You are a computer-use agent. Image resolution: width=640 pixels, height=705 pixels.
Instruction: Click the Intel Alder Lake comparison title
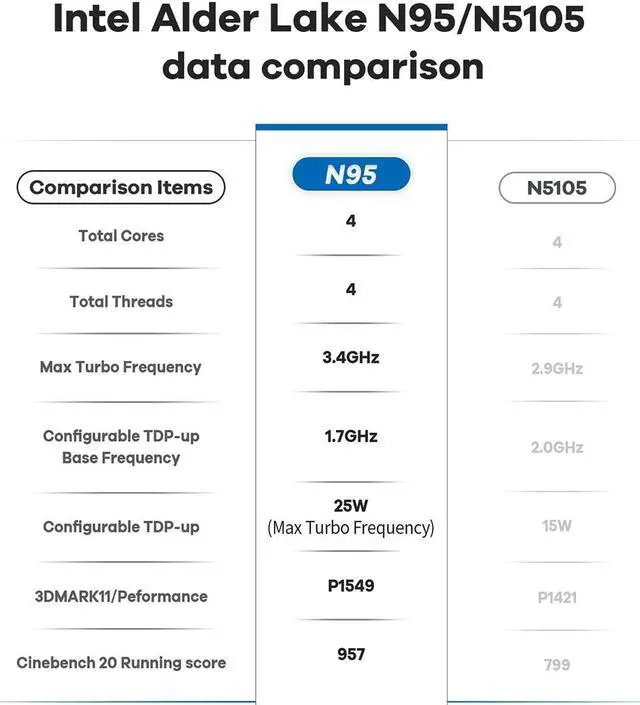tap(319, 42)
